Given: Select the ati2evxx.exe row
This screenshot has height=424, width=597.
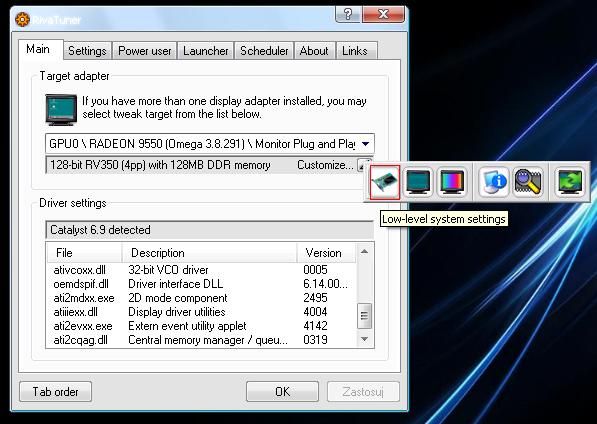Looking at the screenshot, I should pos(201,326).
